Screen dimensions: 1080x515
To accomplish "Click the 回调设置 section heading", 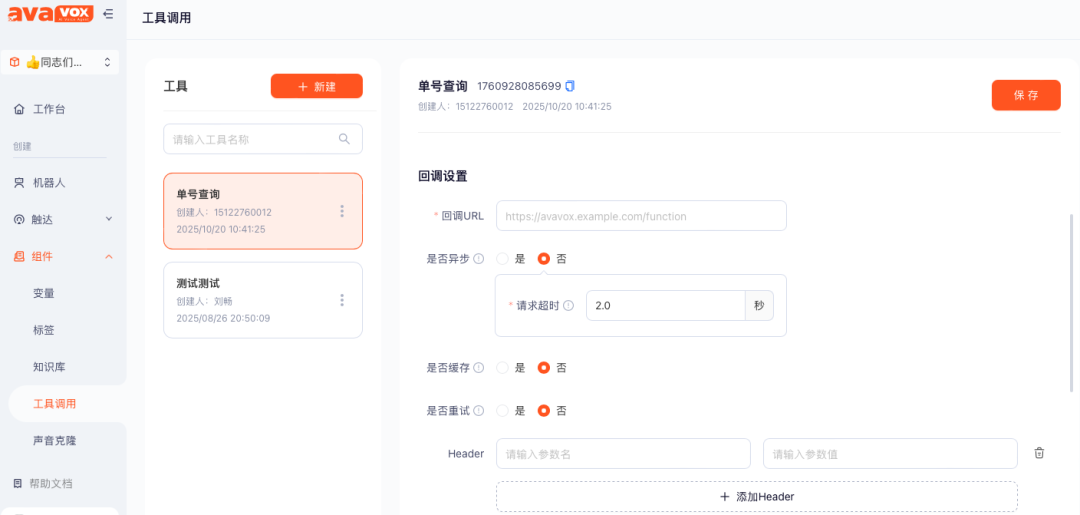I will point(443,176).
